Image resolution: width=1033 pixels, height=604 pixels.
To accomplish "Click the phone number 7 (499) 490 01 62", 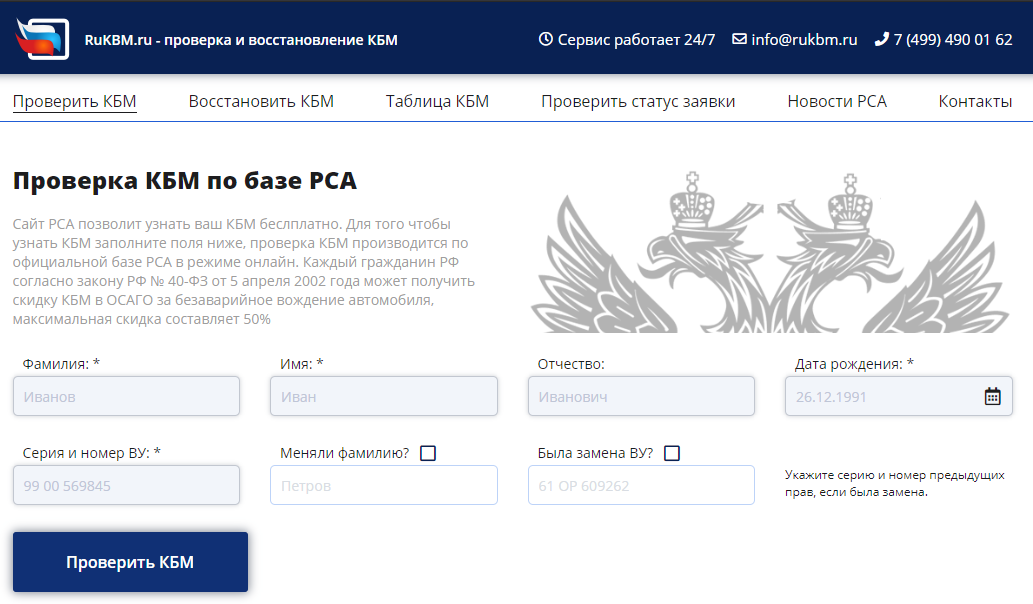I will click(x=952, y=40).
